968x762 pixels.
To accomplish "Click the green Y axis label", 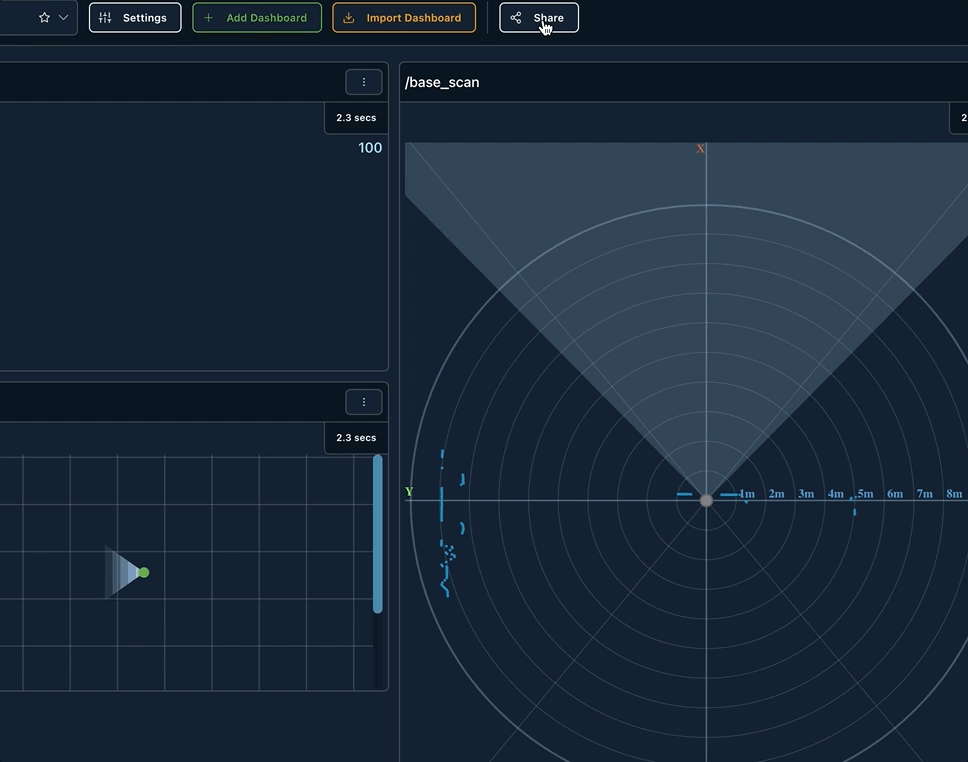I will click(x=409, y=492).
